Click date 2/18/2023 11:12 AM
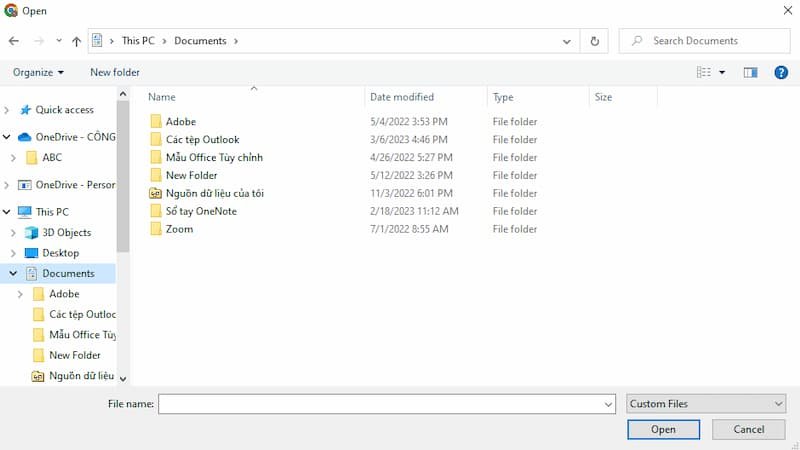The width and height of the screenshot is (800, 450). 414,211
